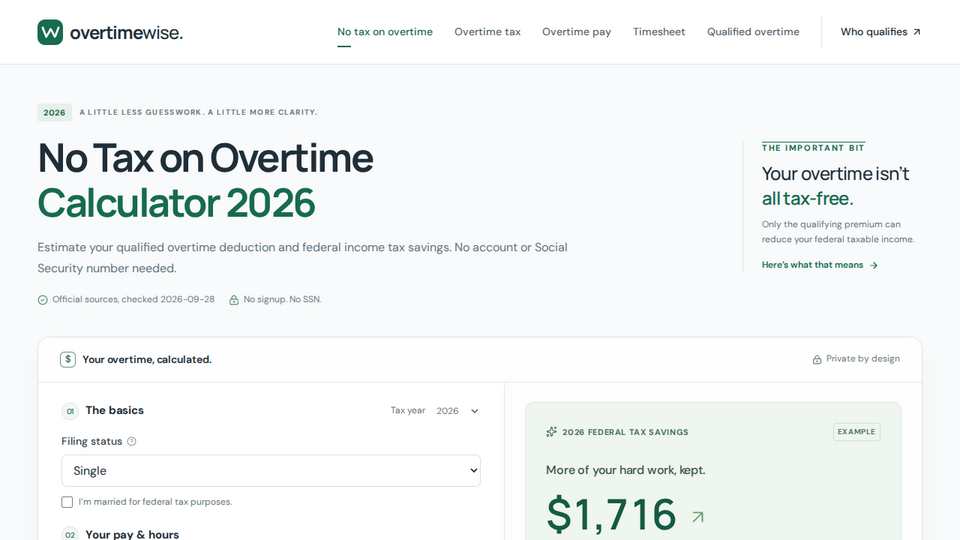Viewport: 960px width, 540px height.
Task: Click the EXAMPLE badge
Action: pos(857,432)
